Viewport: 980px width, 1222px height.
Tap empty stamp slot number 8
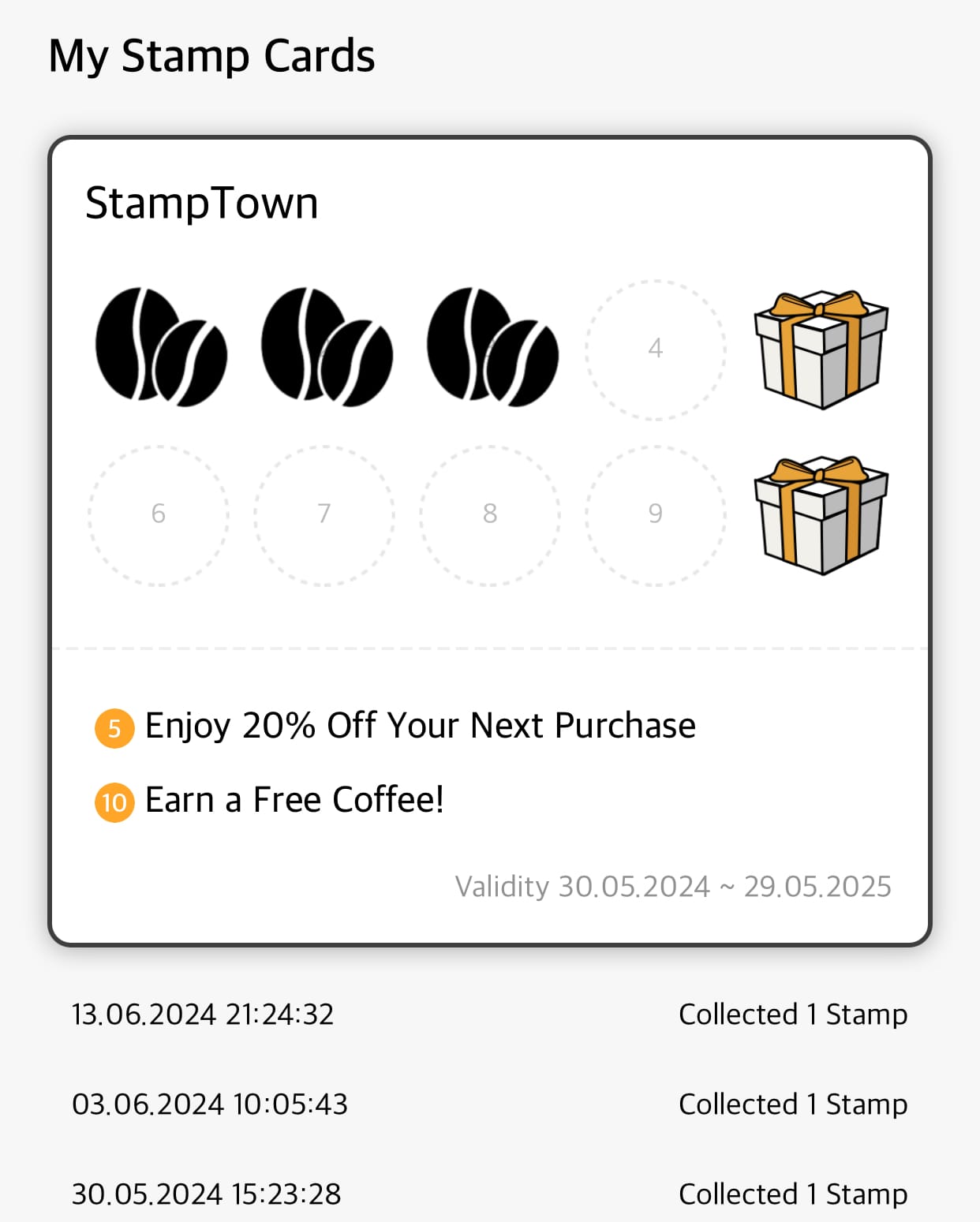[x=490, y=514]
